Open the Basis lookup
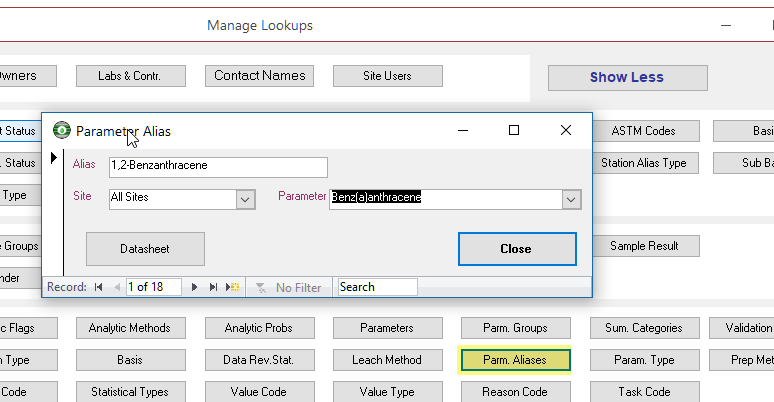Viewport: 774px width, 402px height. point(131,360)
